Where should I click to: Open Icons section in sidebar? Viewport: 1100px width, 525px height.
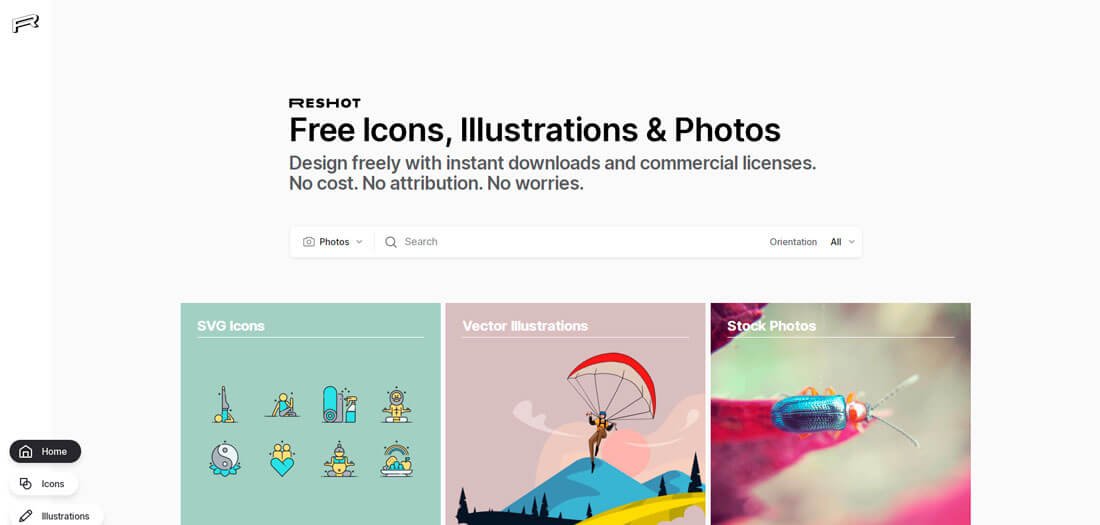[x=43, y=484]
